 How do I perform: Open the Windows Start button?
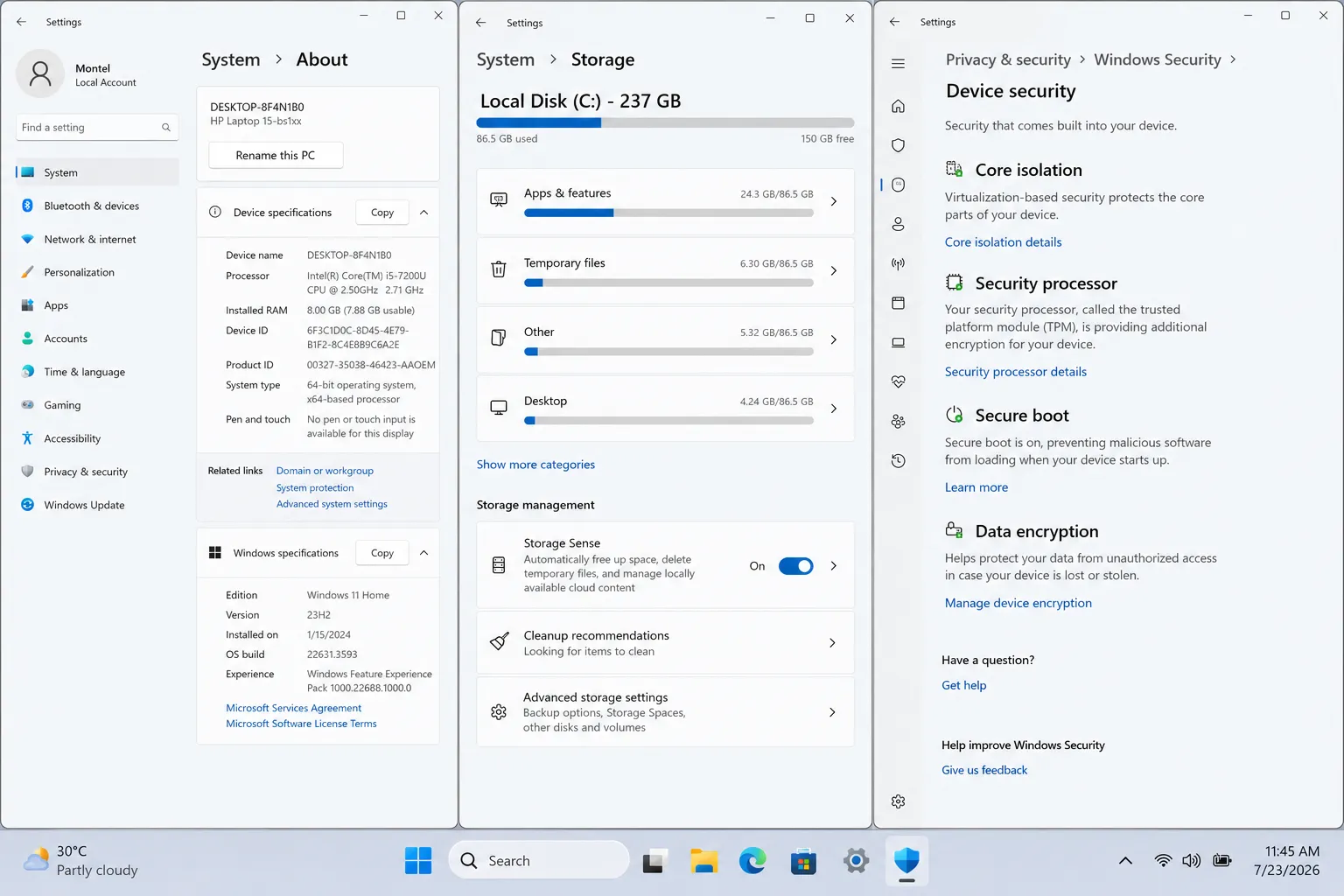click(x=418, y=861)
